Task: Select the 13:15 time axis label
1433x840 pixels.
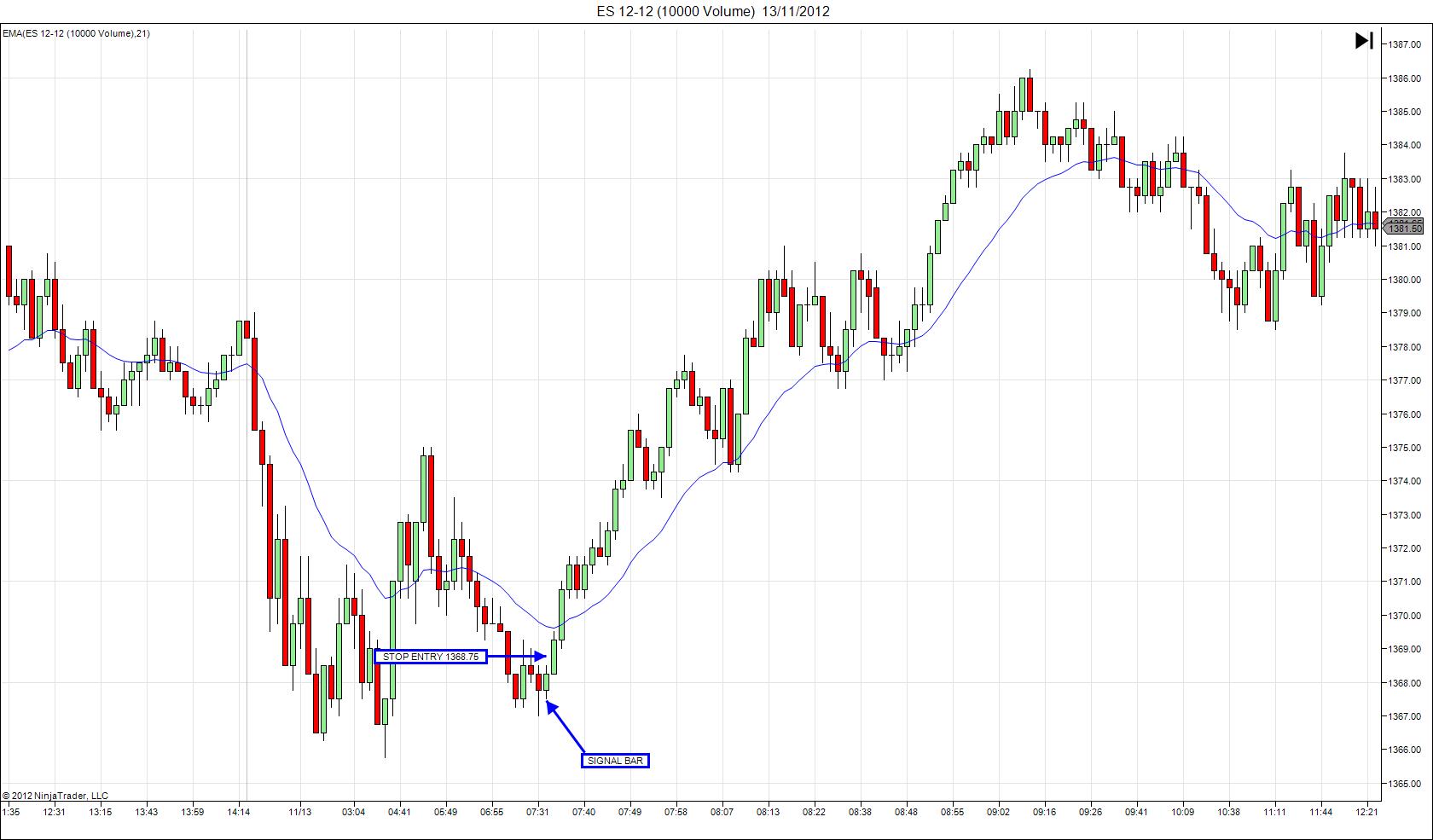Action: (x=101, y=812)
